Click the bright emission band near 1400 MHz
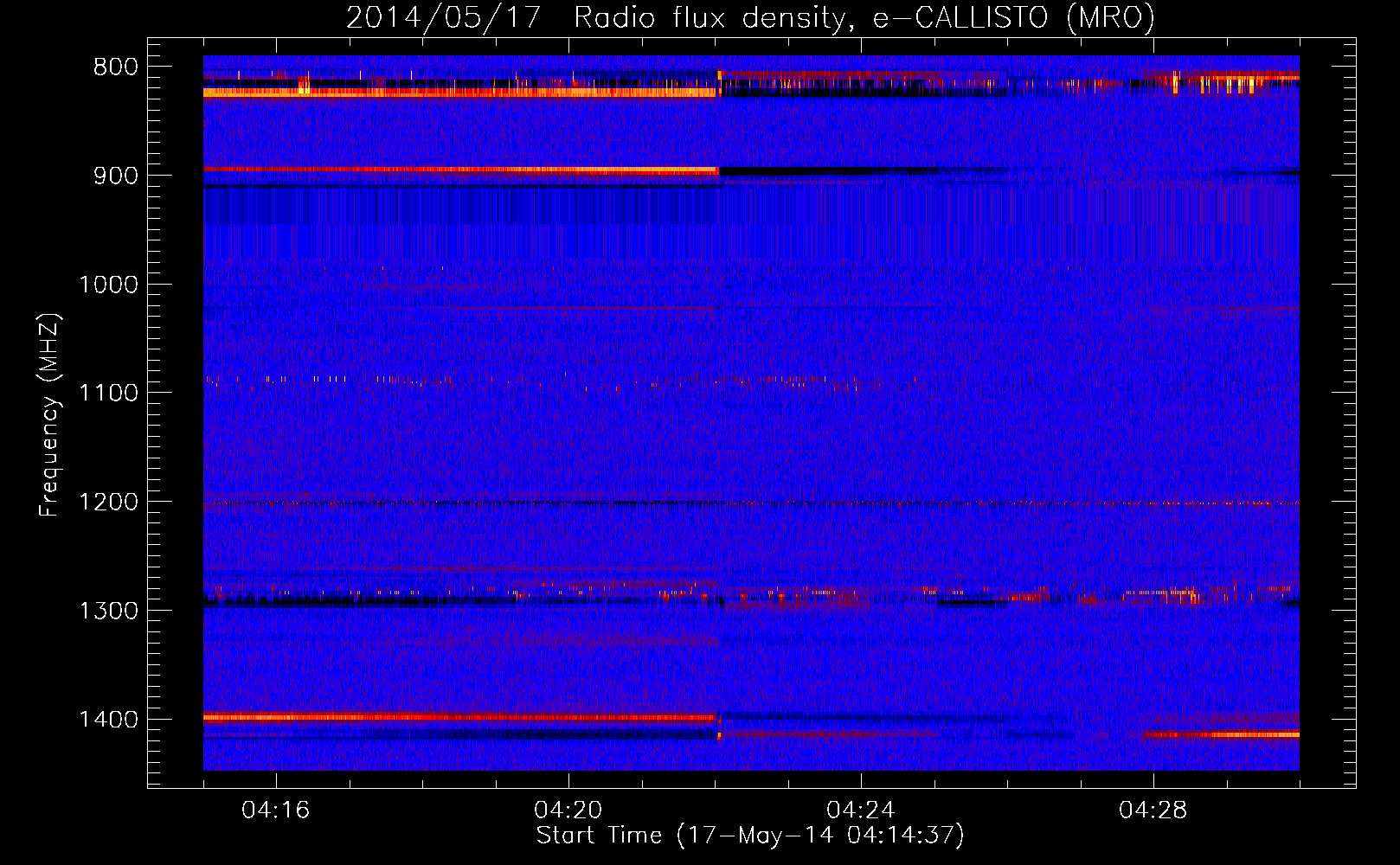This screenshot has height=865, width=1400. (x=461, y=716)
